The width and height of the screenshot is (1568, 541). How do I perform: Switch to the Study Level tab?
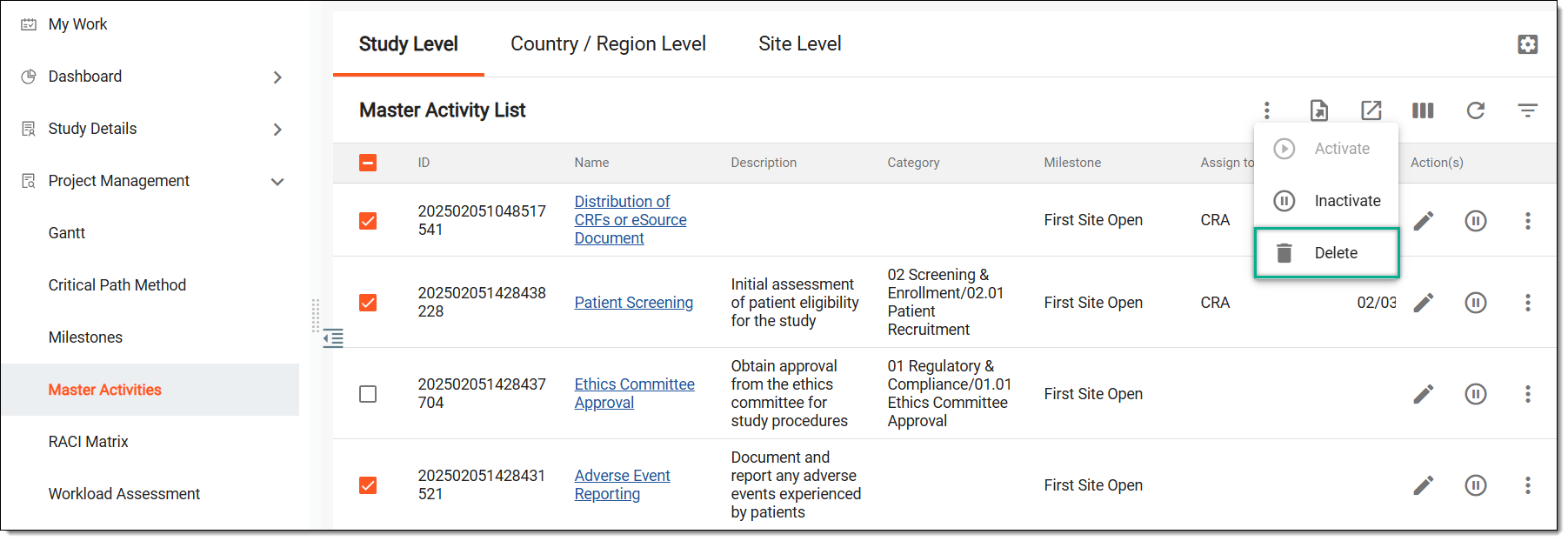click(x=408, y=44)
